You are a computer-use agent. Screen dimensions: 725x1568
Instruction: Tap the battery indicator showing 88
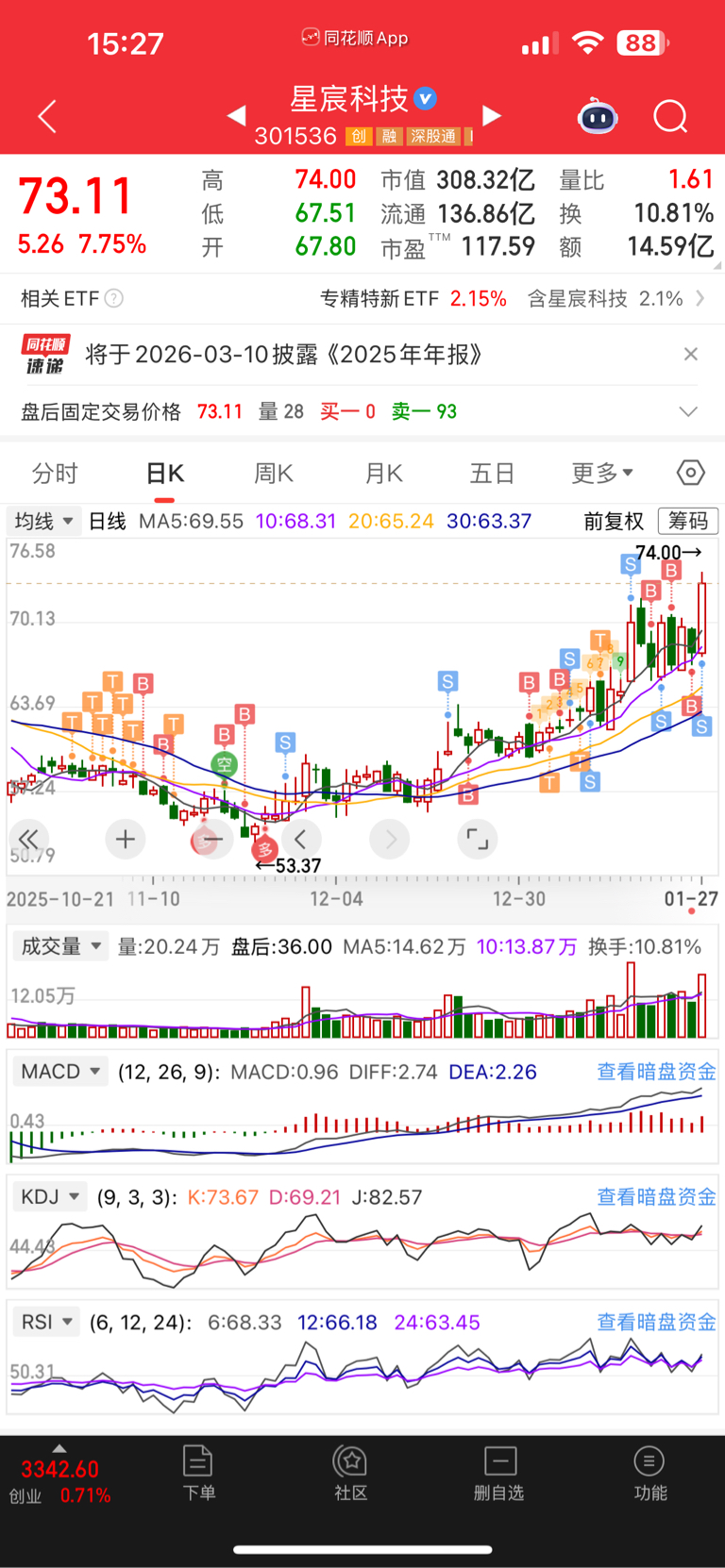tap(642, 42)
